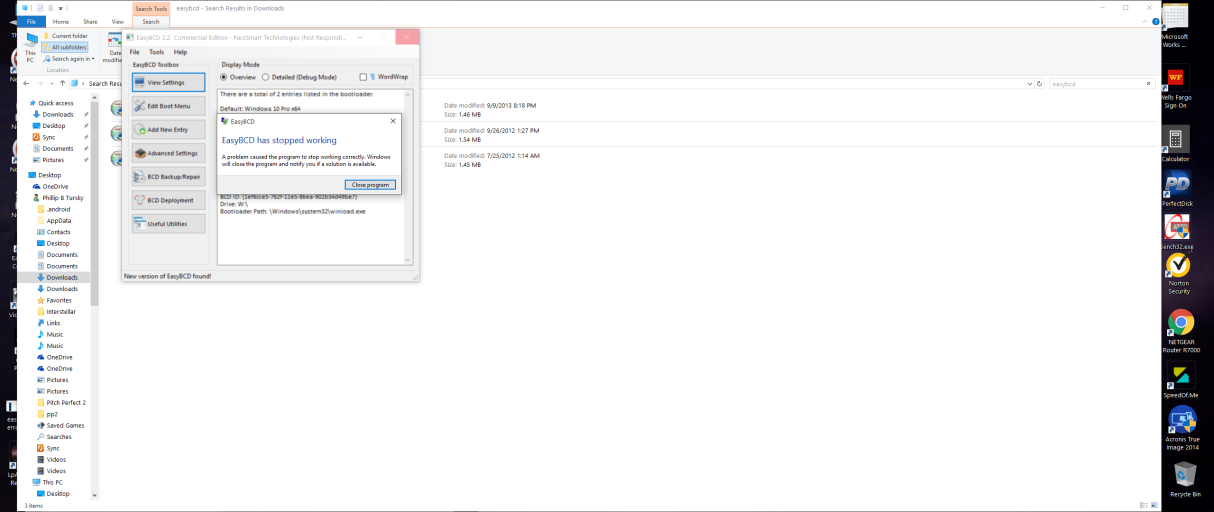Select Quick access in navigation pane
This screenshot has height=512, width=1214.
click(x=50, y=102)
